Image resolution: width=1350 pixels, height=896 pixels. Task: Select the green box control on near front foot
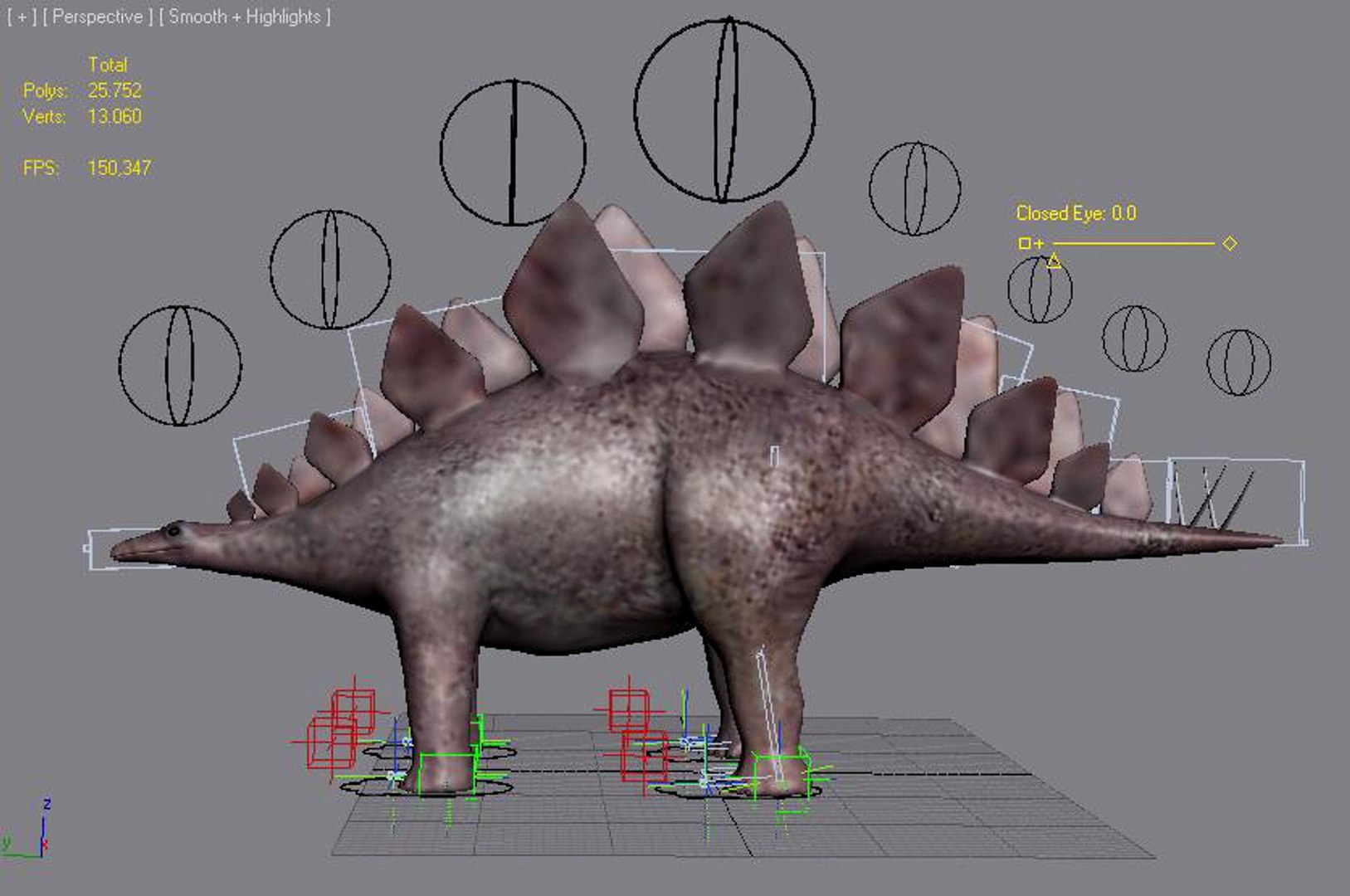[447, 774]
